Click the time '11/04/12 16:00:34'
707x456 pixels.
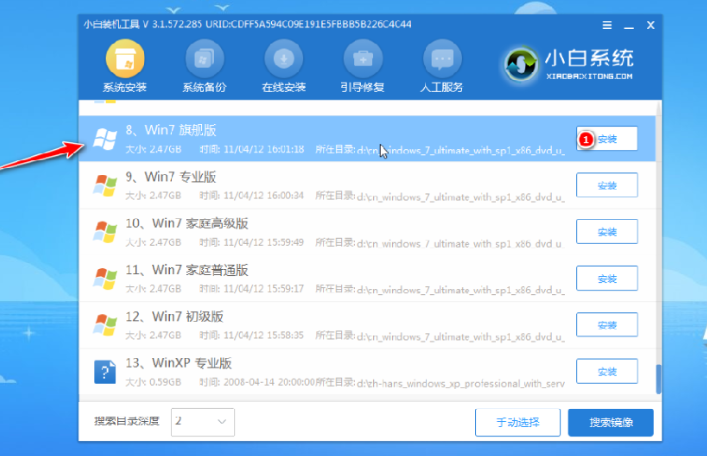264,196
